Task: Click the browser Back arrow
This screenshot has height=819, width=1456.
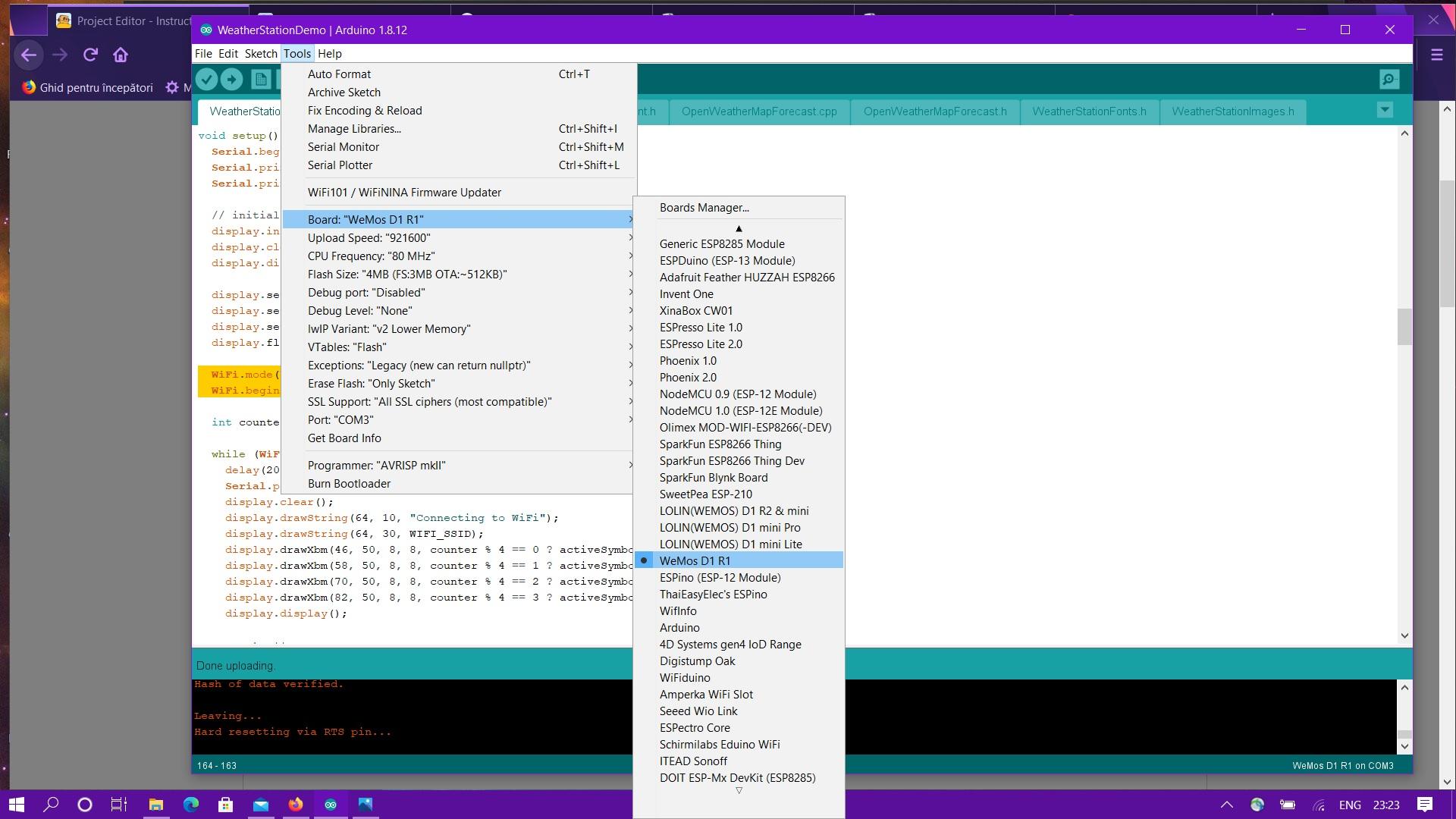Action: [29, 55]
